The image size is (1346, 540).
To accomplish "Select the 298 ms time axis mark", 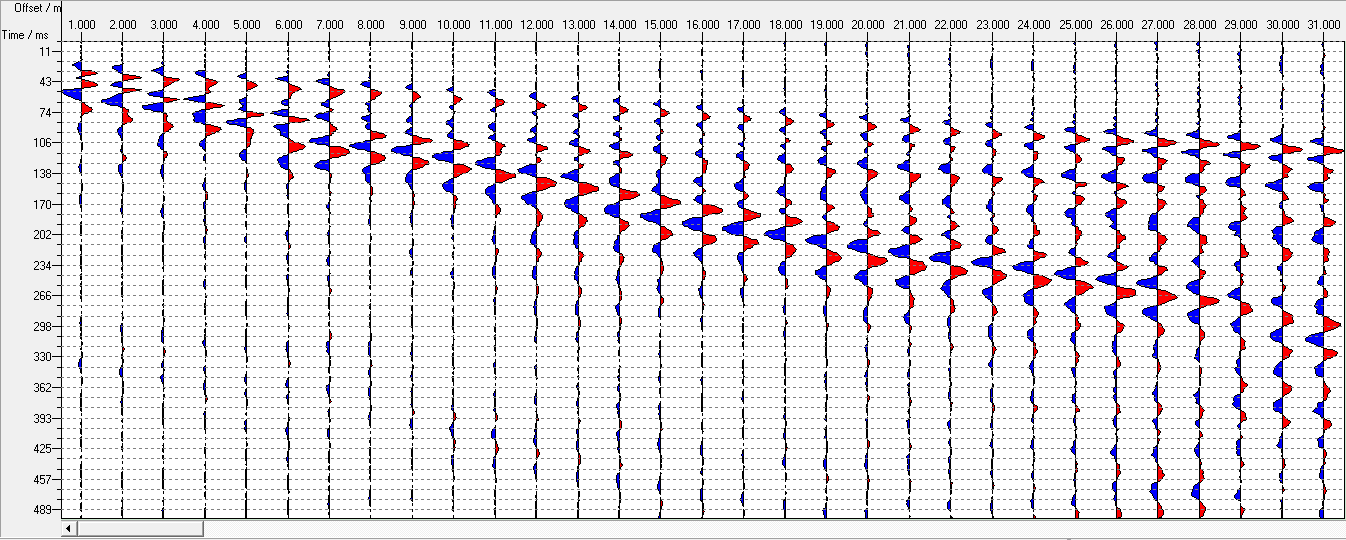I will [x=44, y=327].
